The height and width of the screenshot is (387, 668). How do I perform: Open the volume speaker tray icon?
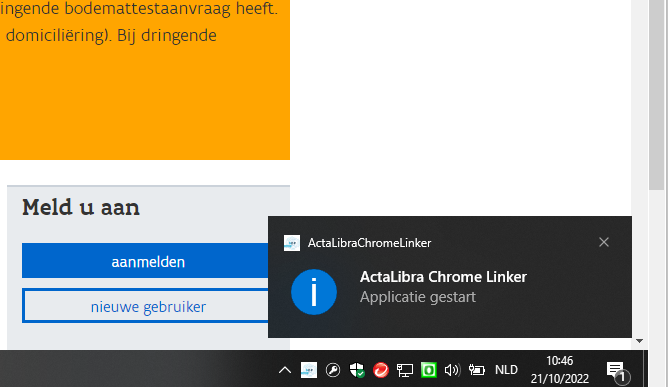pos(452,370)
